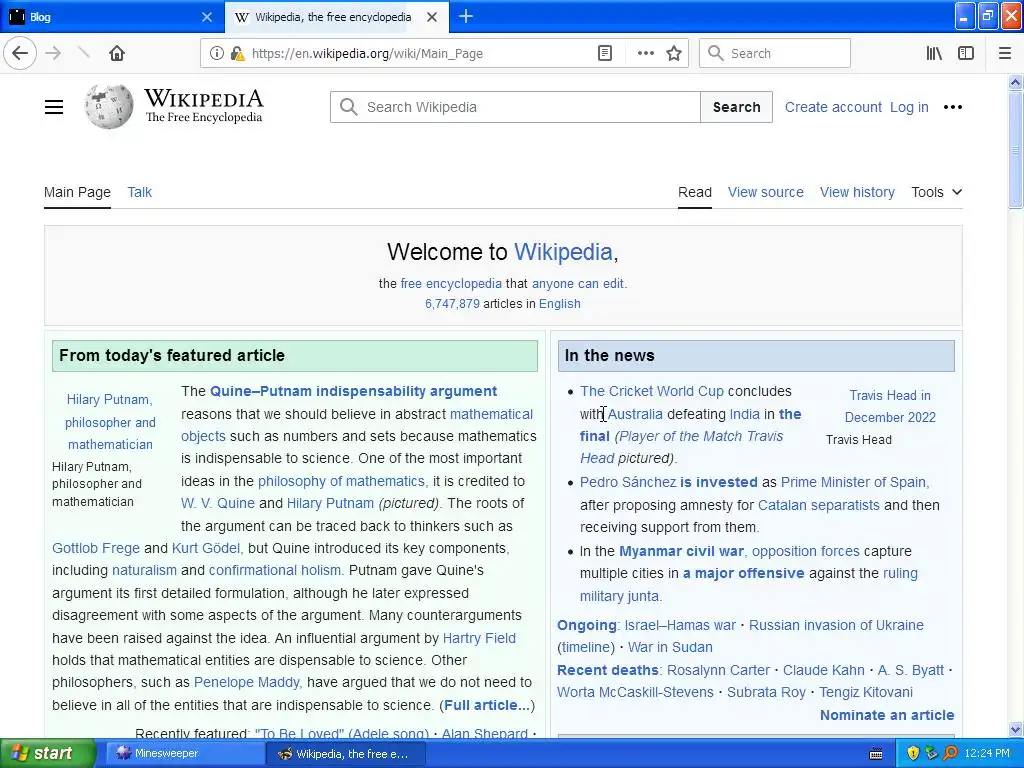Open the Russian invasion of Ukraine link
The image size is (1024, 768).
(x=836, y=625)
